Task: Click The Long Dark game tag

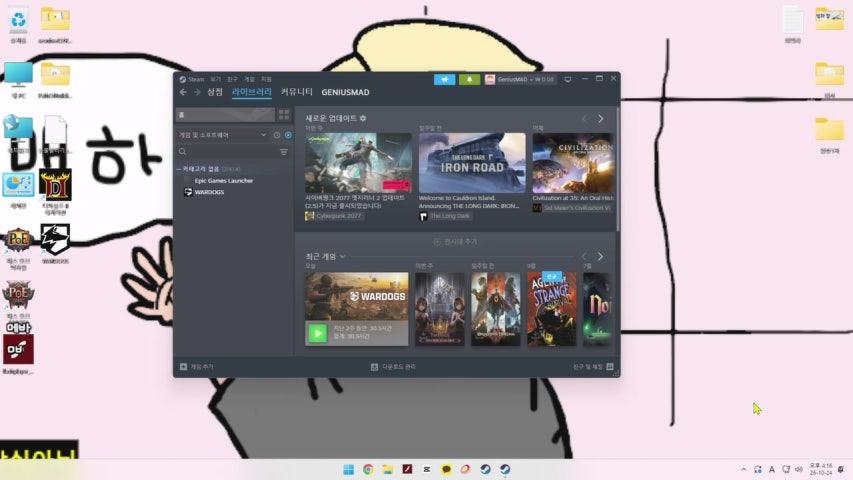Action: pyautogui.click(x=444, y=216)
